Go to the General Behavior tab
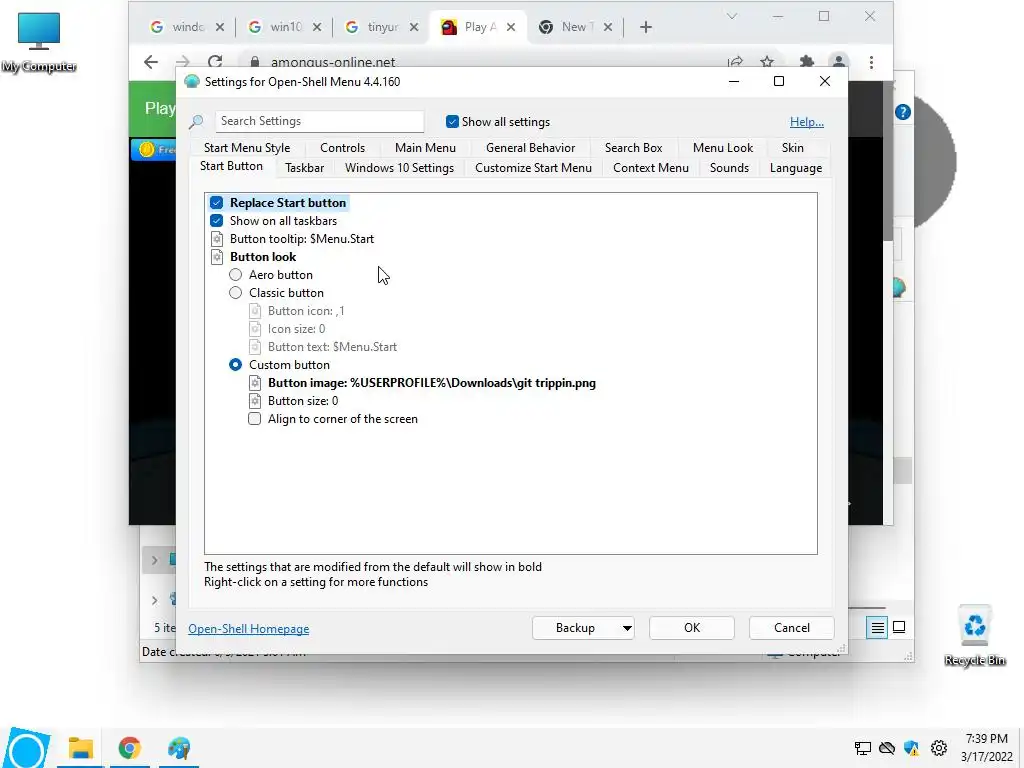Image resolution: width=1024 pixels, height=768 pixels. pyautogui.click(x=530, y=148)
